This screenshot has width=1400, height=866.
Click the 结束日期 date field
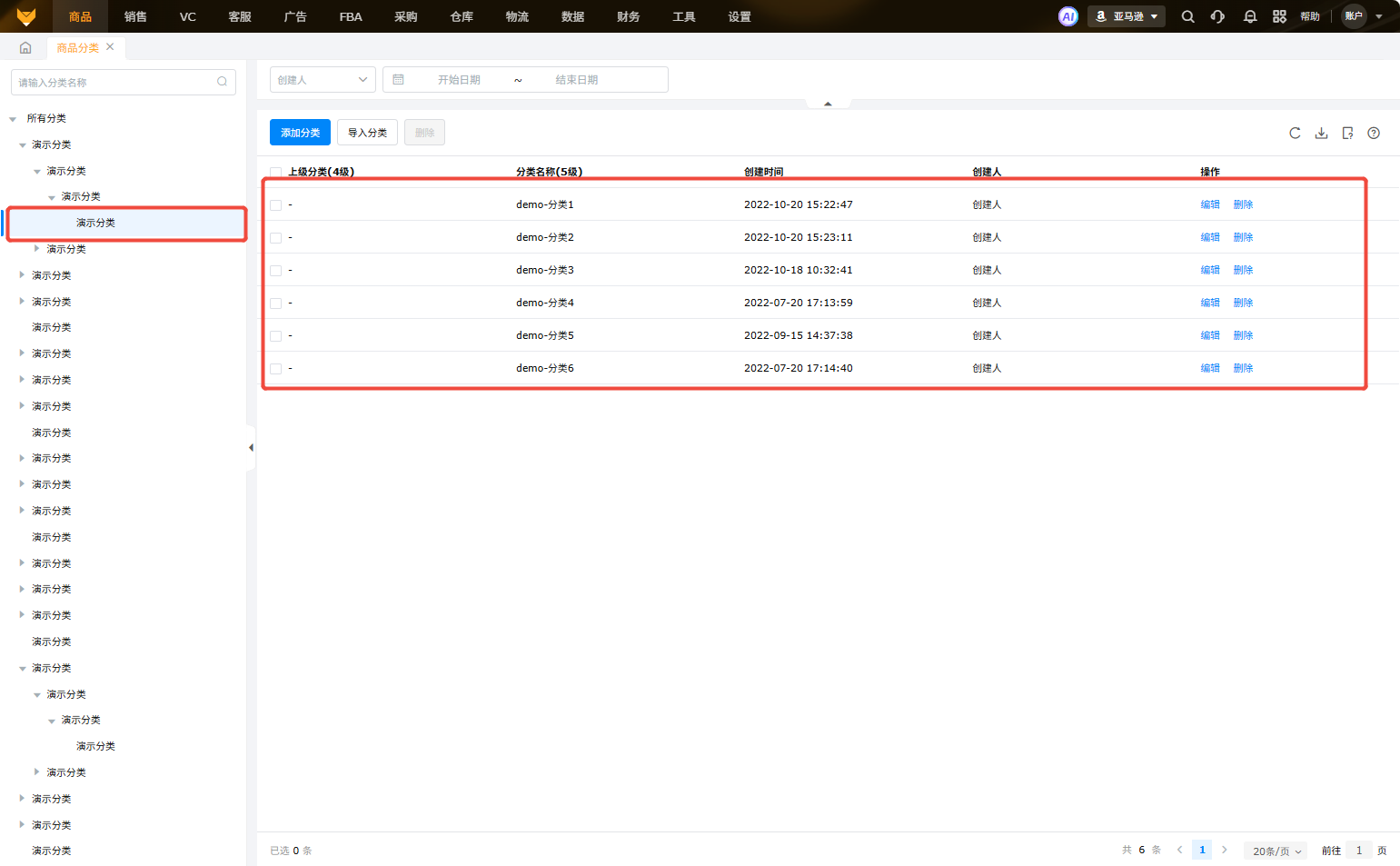click(577, 80)
